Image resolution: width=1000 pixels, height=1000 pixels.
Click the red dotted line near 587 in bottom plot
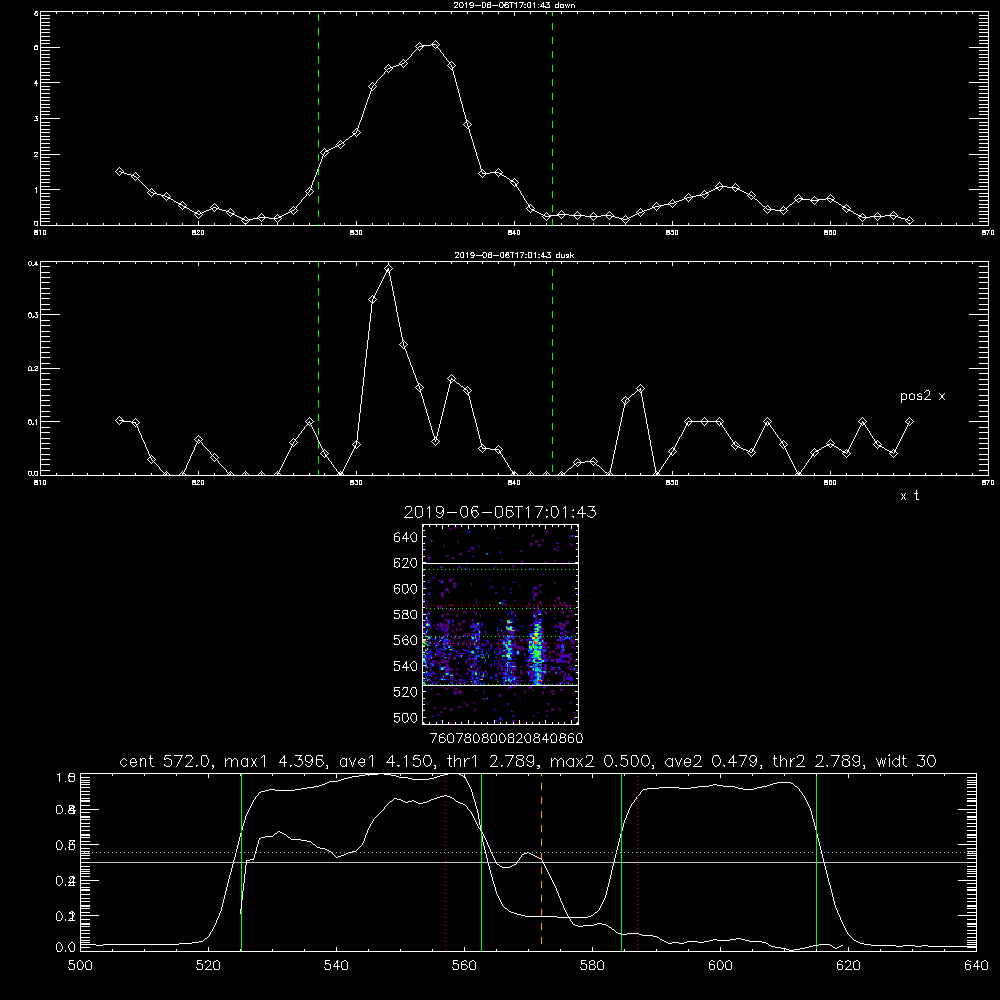tap(638, 862)
